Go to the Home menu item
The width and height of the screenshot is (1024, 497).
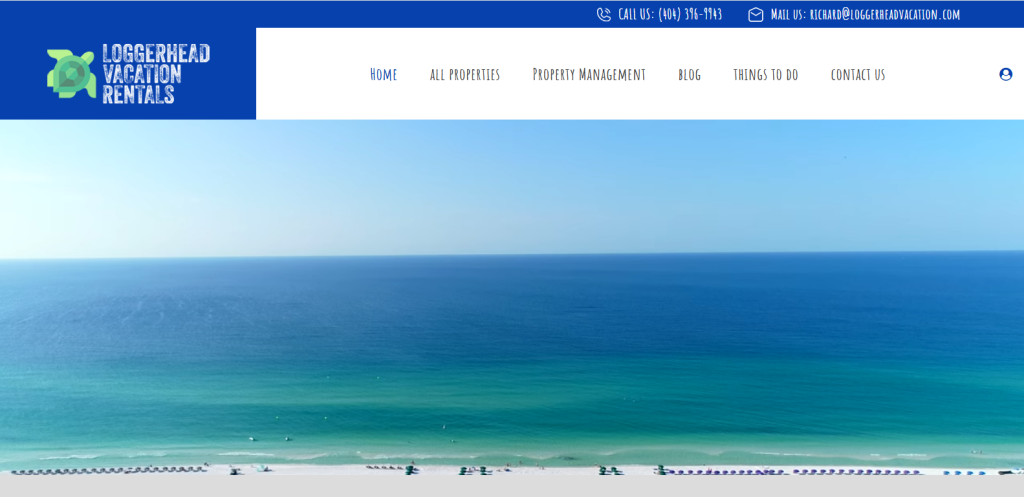[x=383, y=74]
